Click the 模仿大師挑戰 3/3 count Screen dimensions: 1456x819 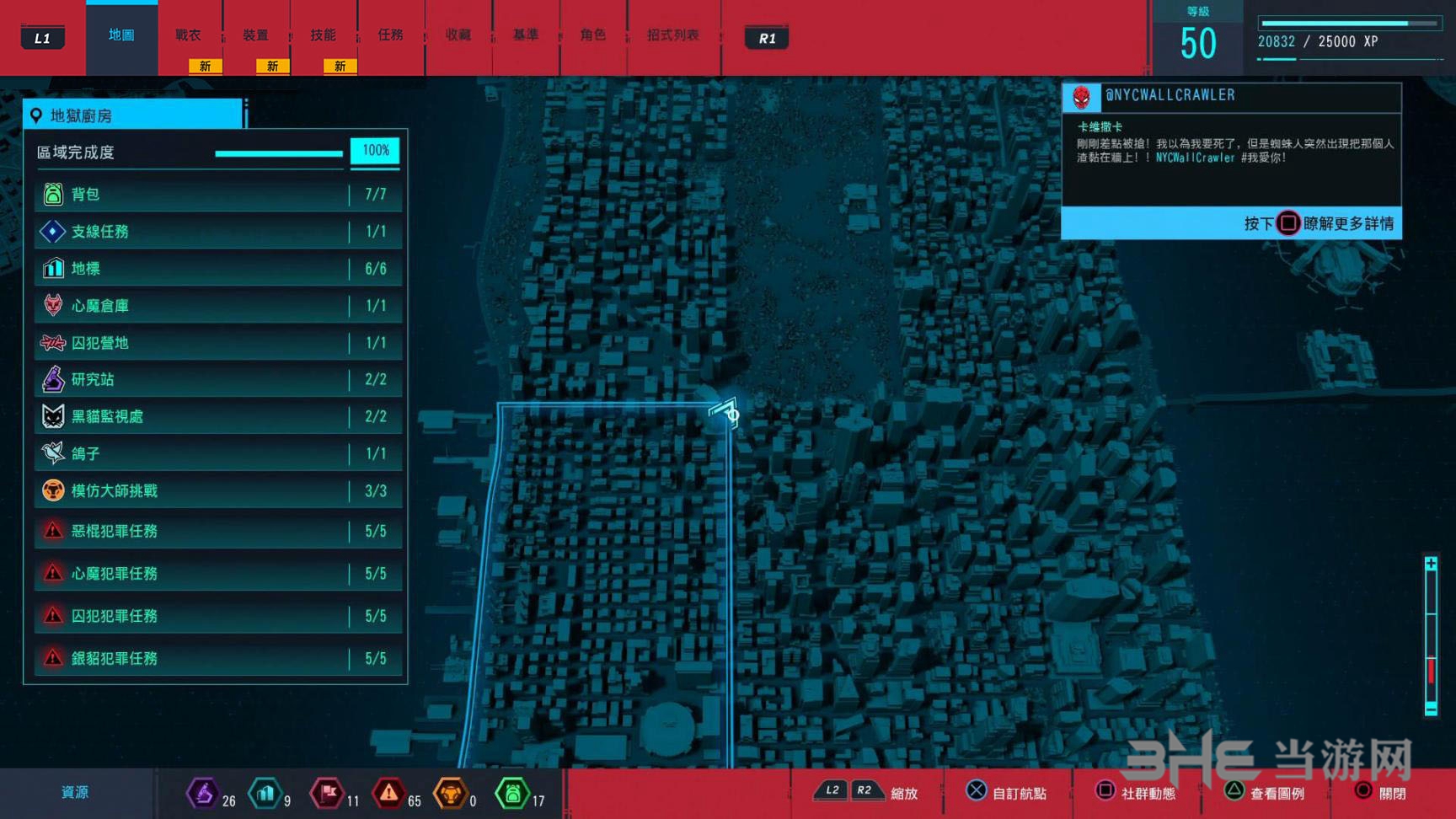376,490
